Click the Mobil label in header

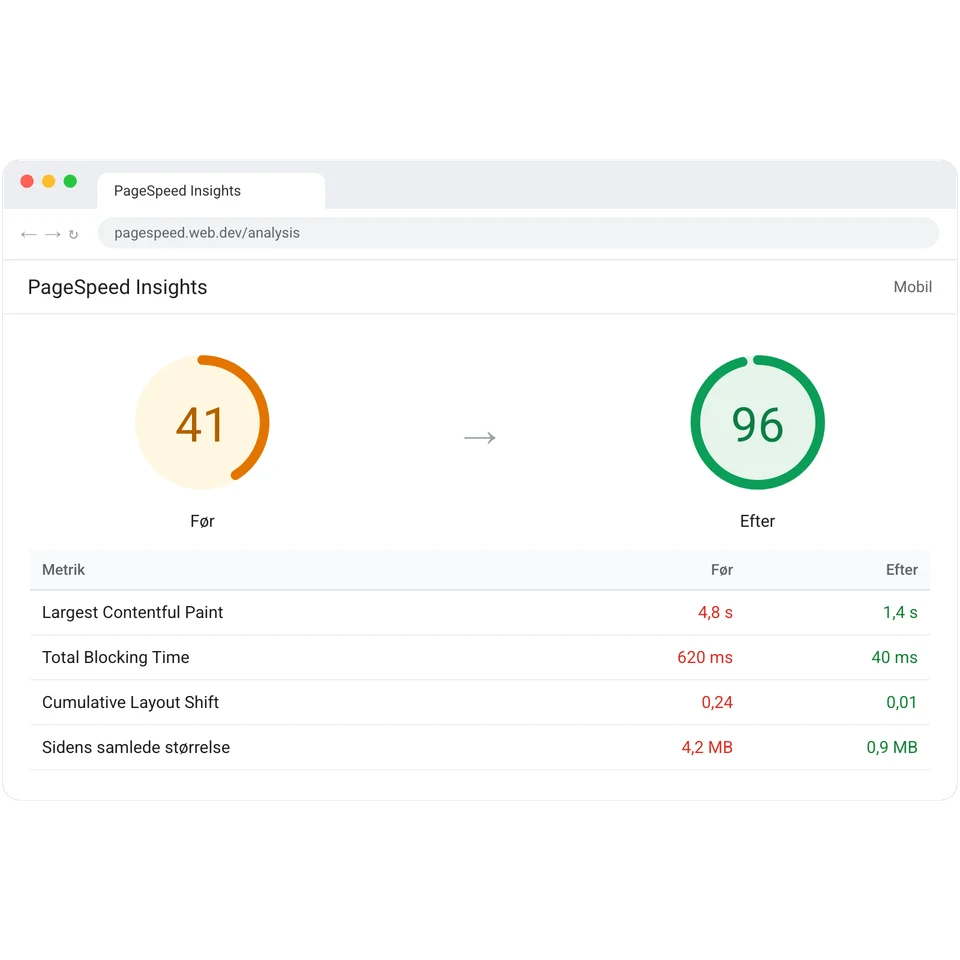[912, 287]
